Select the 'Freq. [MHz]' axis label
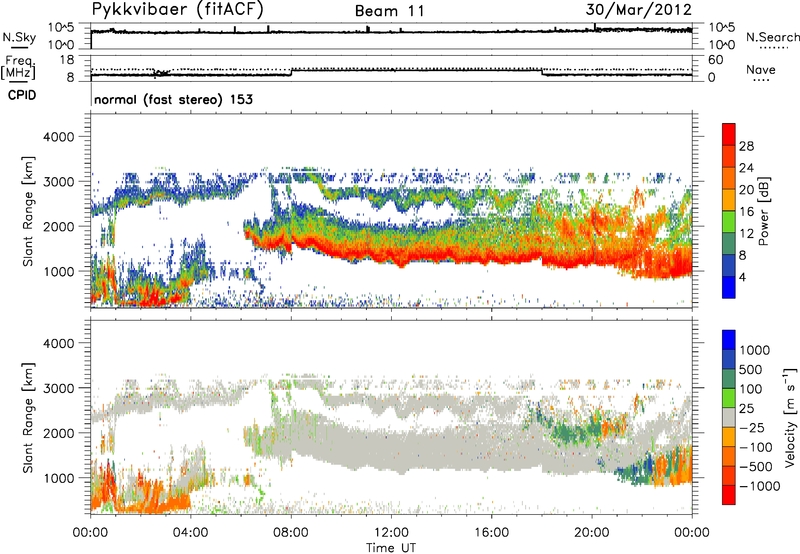800x554 pixels. (x=19, y=67)
